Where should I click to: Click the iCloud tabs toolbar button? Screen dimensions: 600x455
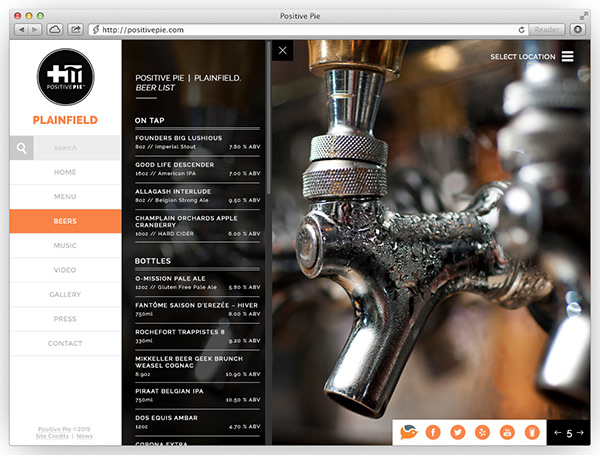tap(55, 29)
